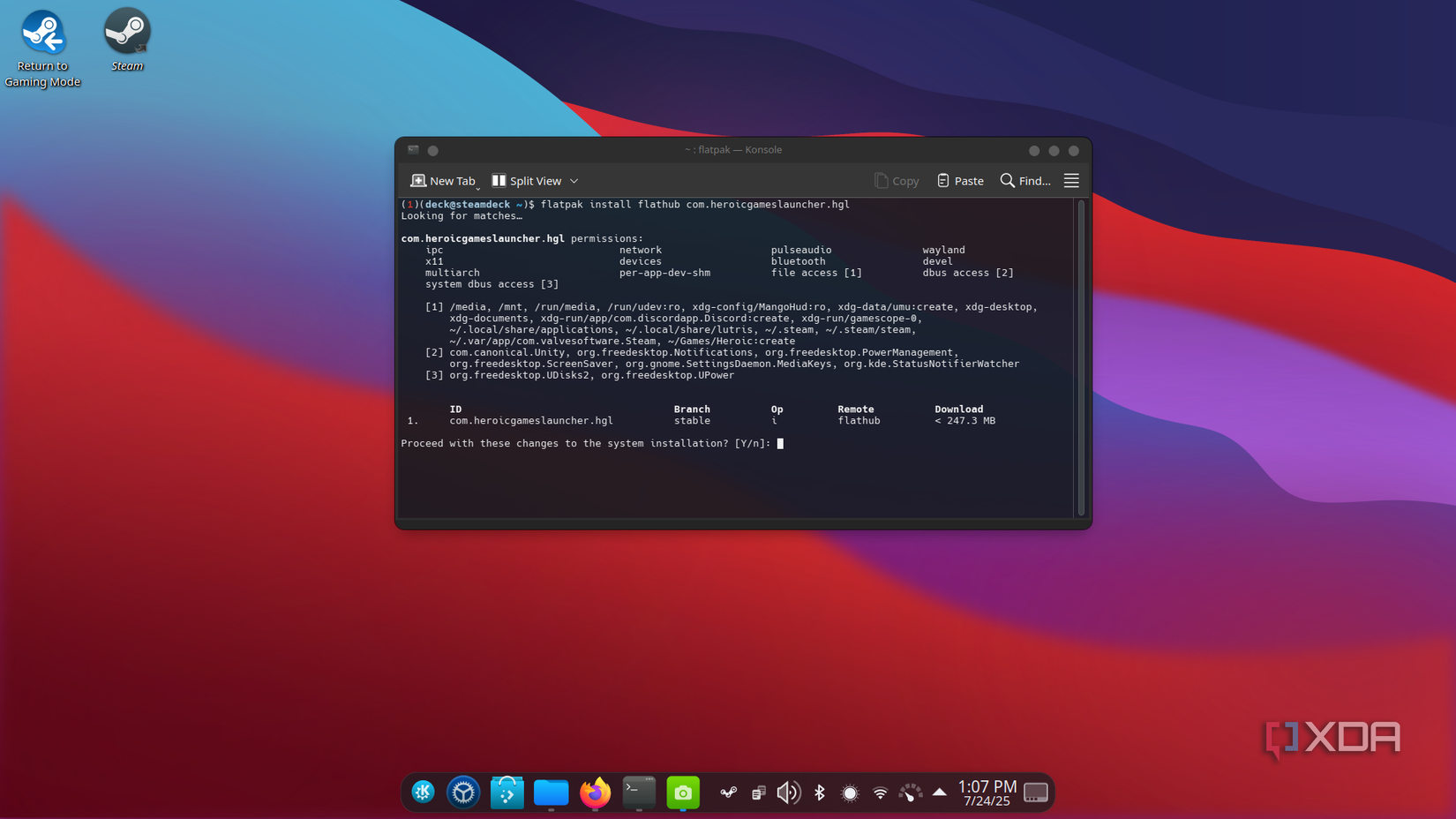Switch to Konsole taskbar icon
The image size is (1456, 819).
[x=640, y=793]
